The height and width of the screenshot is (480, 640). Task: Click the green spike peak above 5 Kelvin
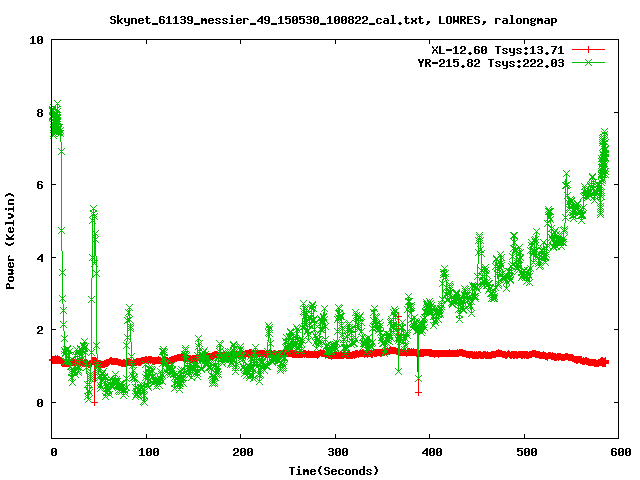(x=93, y=210)
